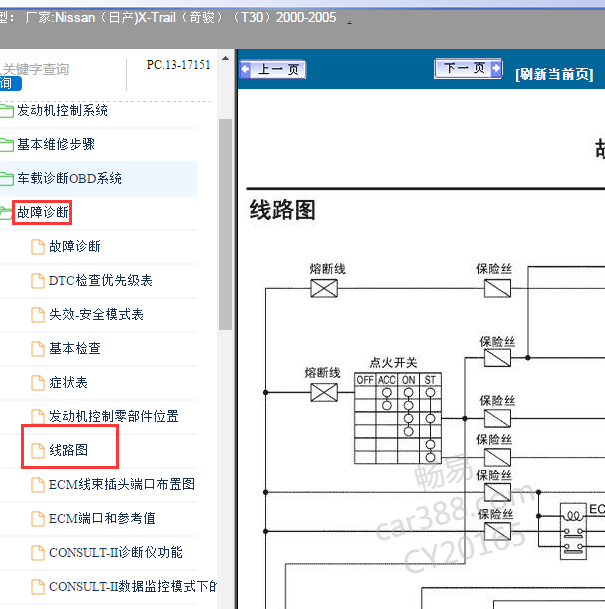Go to next page with 下一页
The height and width of the screenshot is (609, 605).
coord(468,69)
